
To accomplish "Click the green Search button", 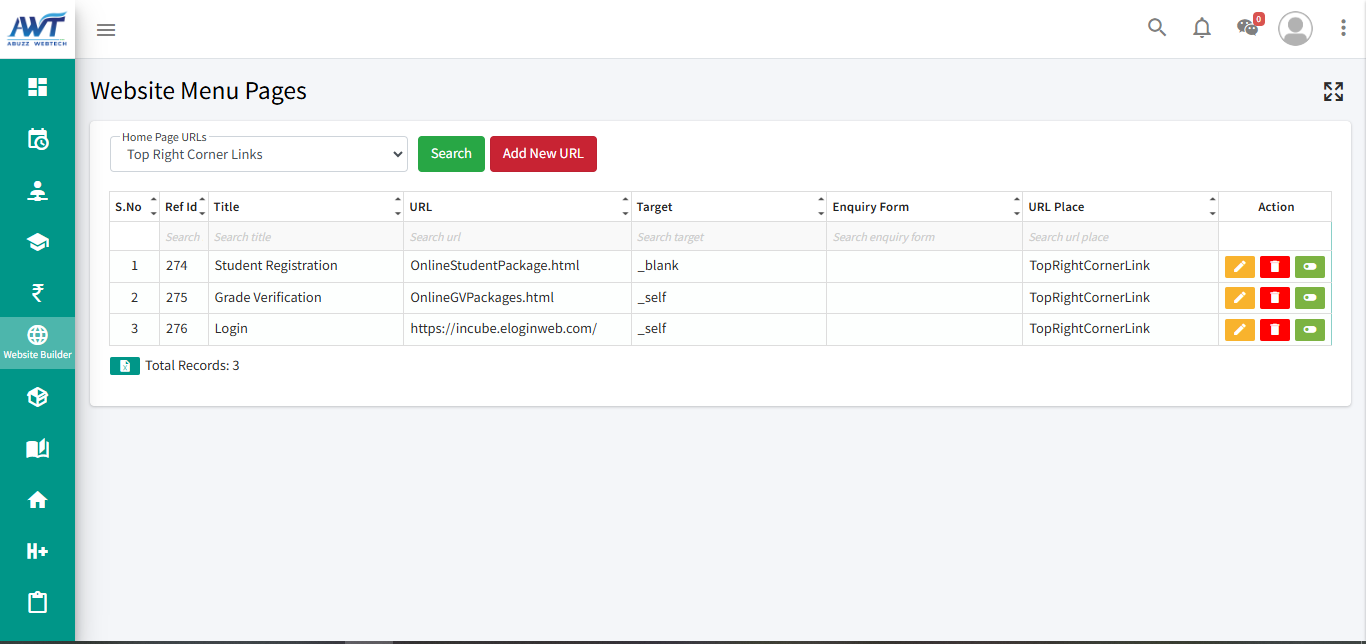I will pyautogui.click(x=451, y=154).
